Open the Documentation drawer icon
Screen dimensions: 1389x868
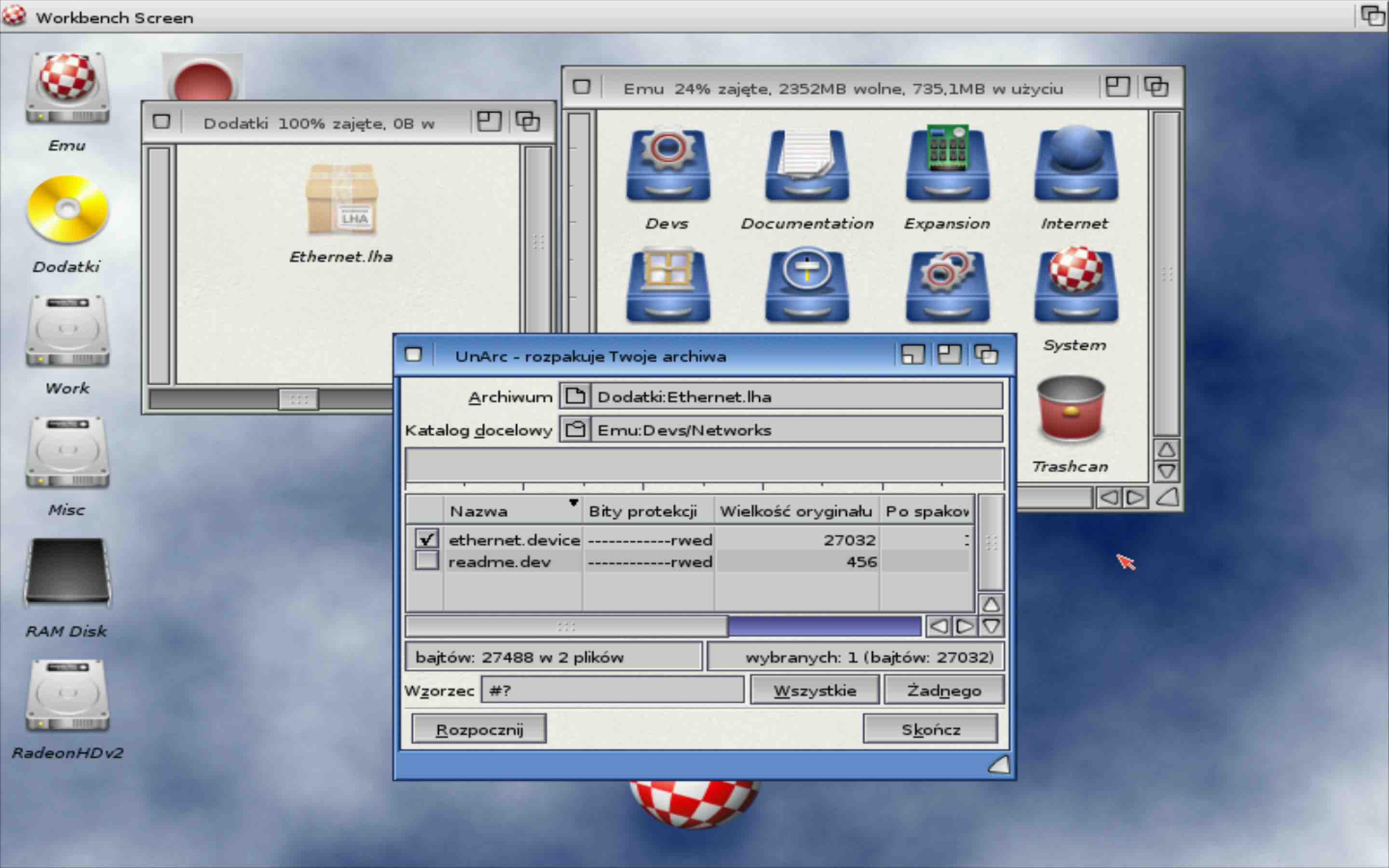tap(807, 165)
